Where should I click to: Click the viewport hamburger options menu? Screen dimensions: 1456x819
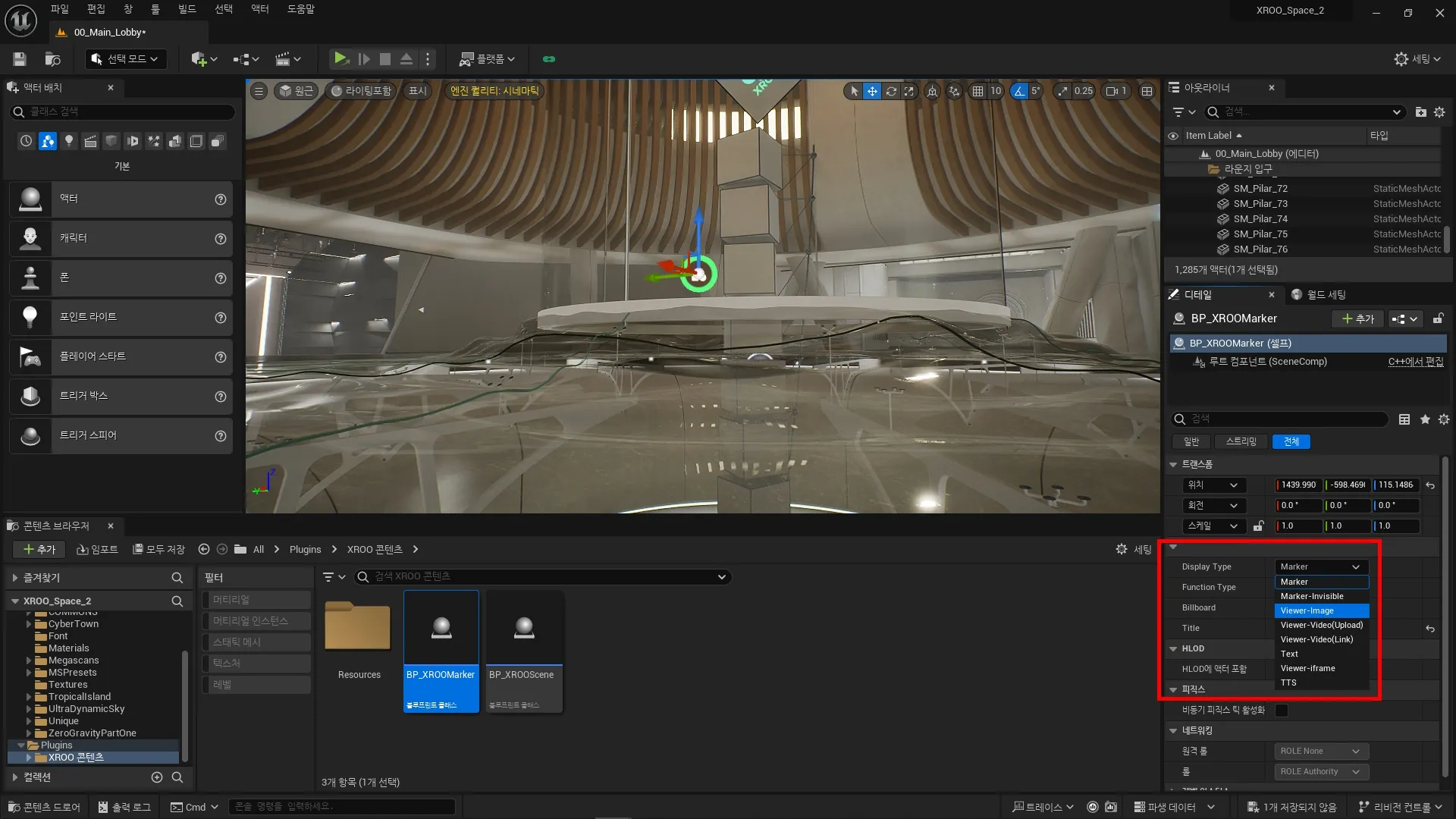[259, 91]
